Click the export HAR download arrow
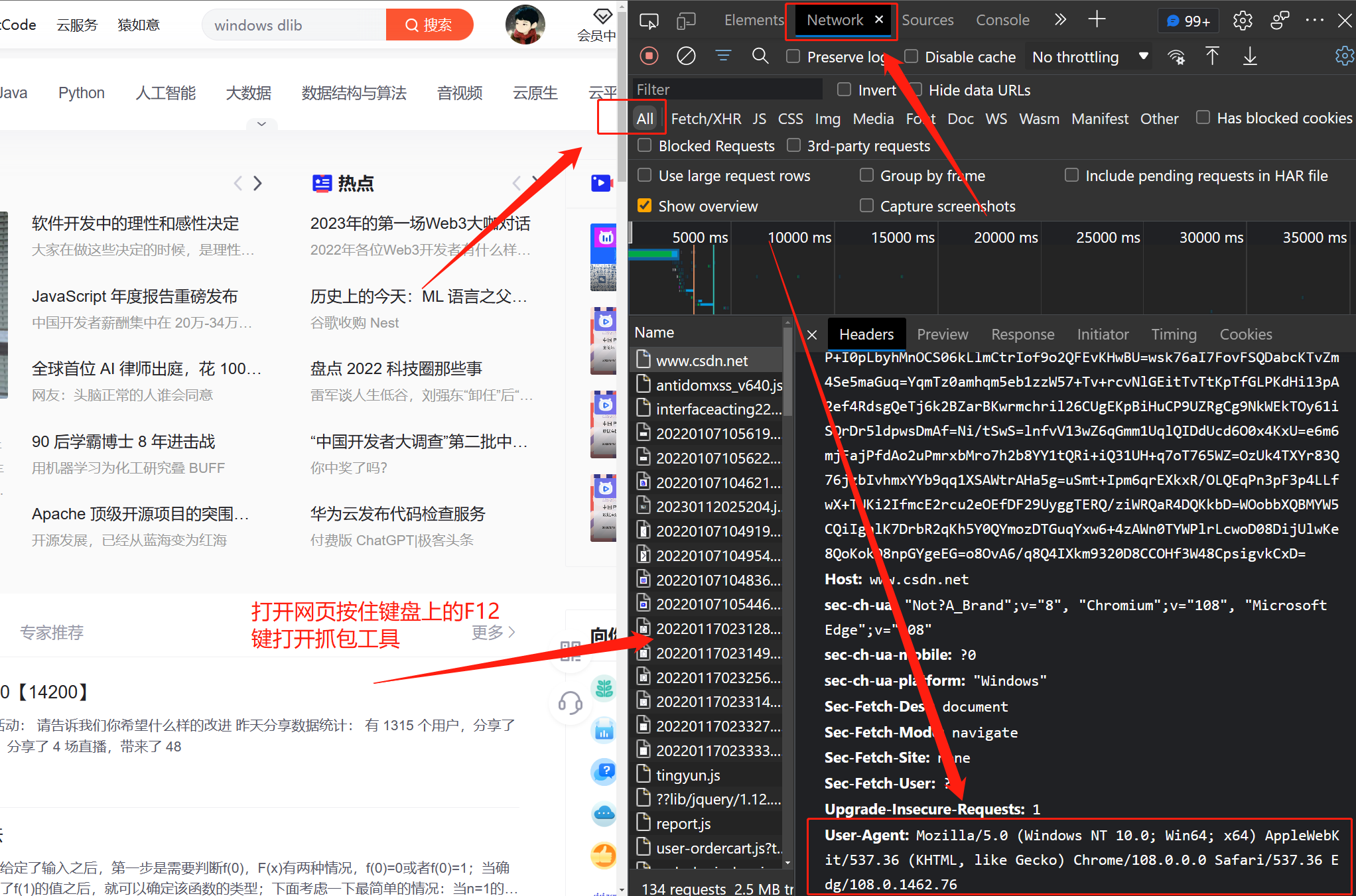The image size is (1356, 896). 1250,57
